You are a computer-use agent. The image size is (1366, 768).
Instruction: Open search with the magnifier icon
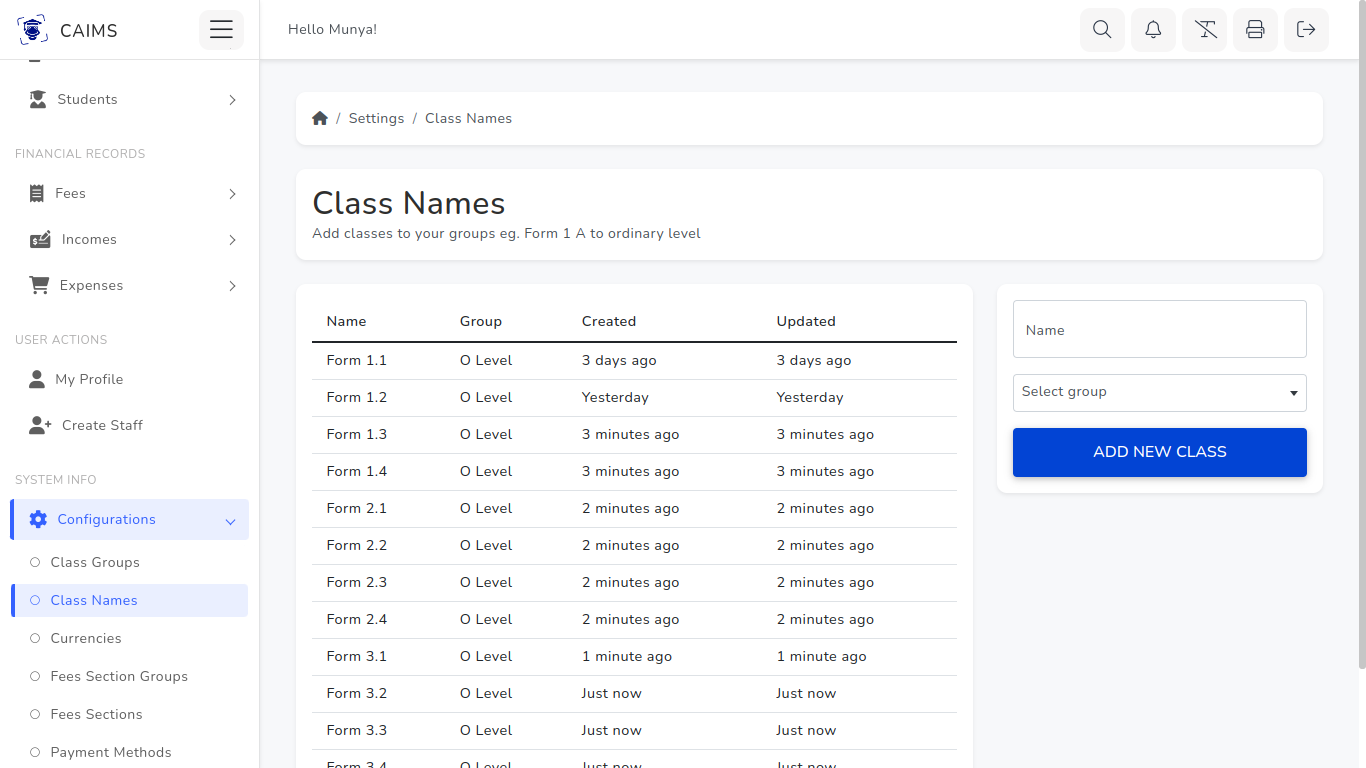click(x=1102, y=30)
